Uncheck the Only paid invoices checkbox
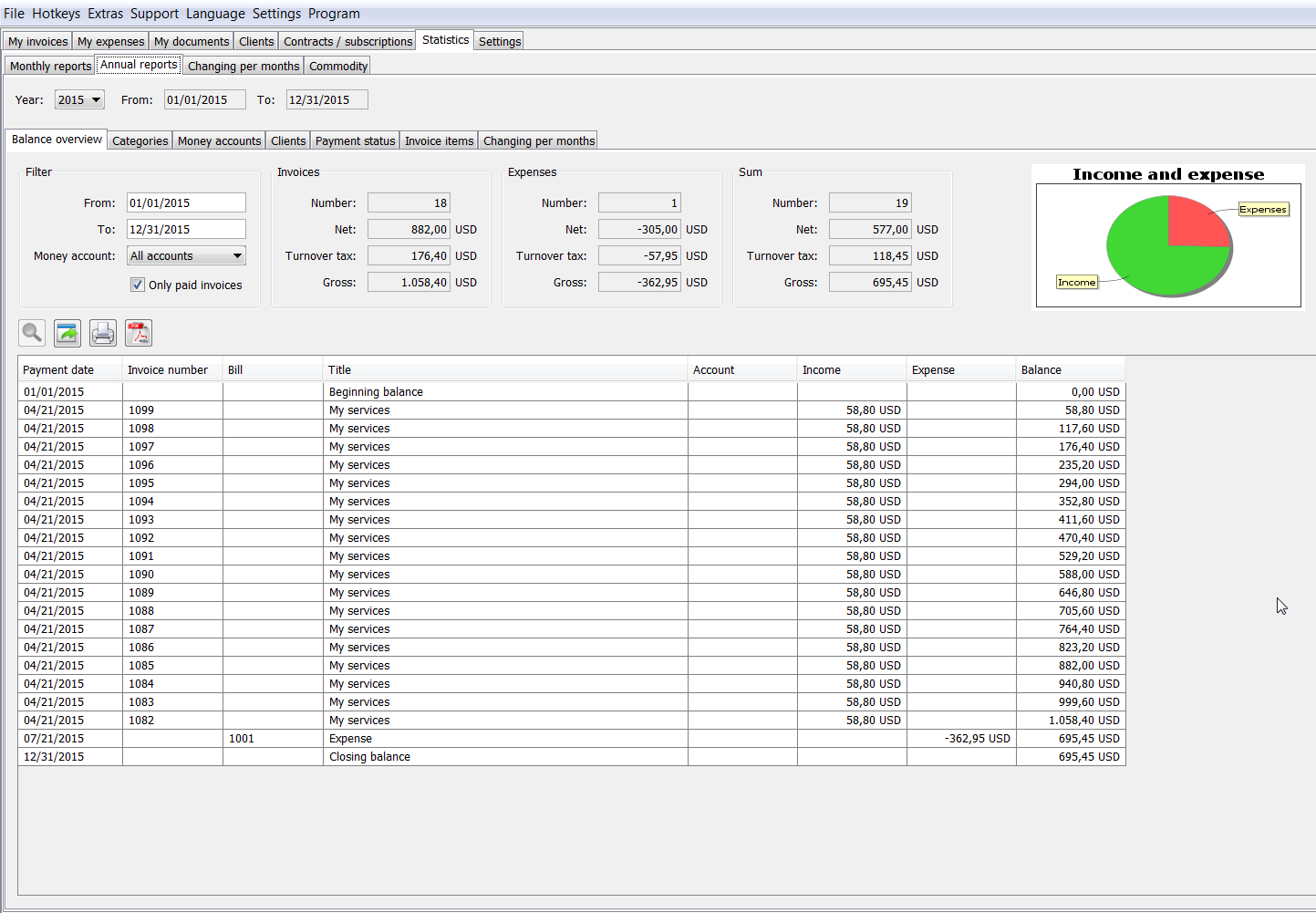Viewport: 1316px width, 913px height. click(138, 285)
